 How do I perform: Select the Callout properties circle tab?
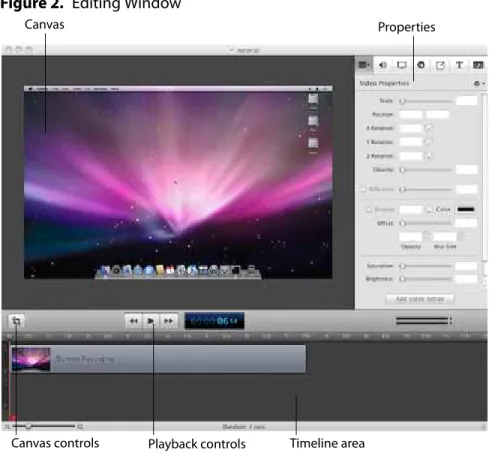[421, 65]
